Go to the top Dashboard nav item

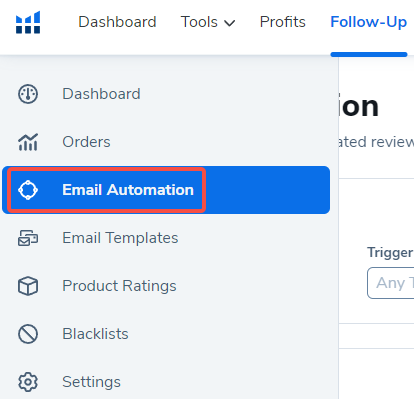[117, 22]
